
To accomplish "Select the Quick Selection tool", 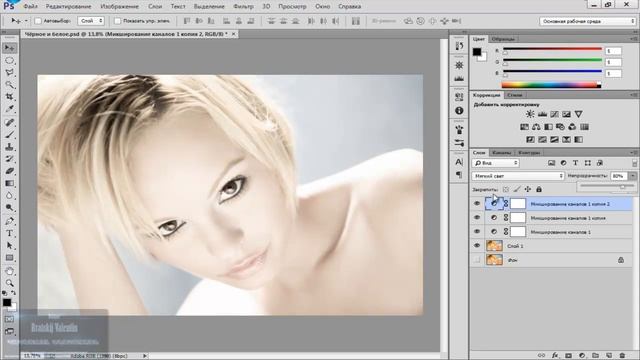I will coord(9,85).
